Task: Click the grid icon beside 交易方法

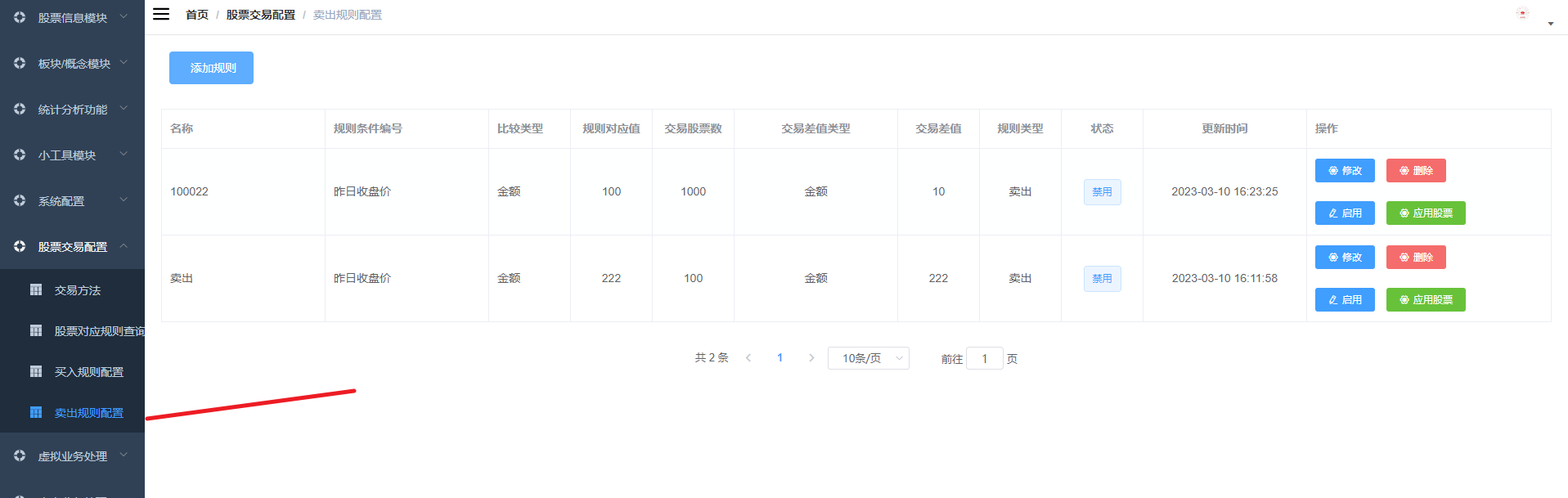Action: (x=36, y=289)
